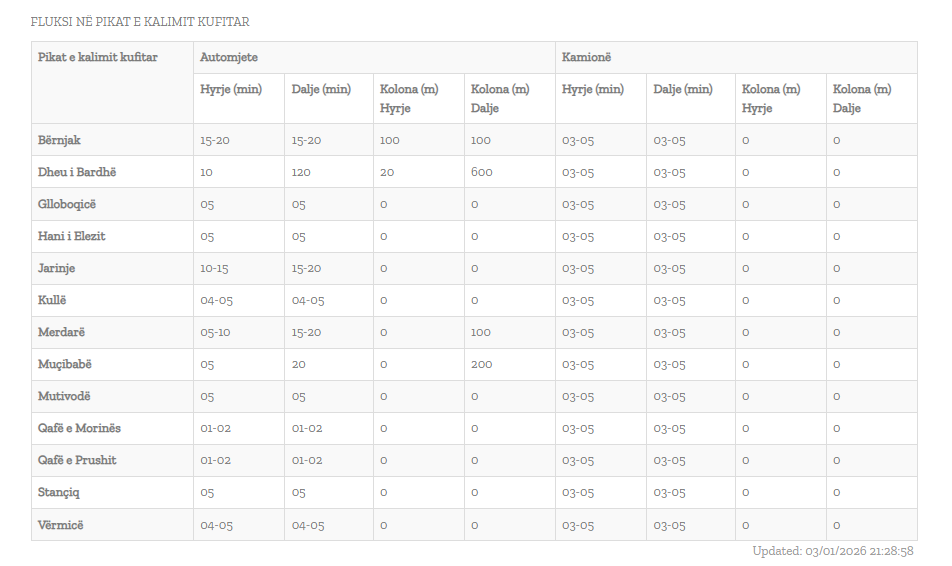Click the Kamionë column group header
Viewport: 952px width, 566px height.
588,58
